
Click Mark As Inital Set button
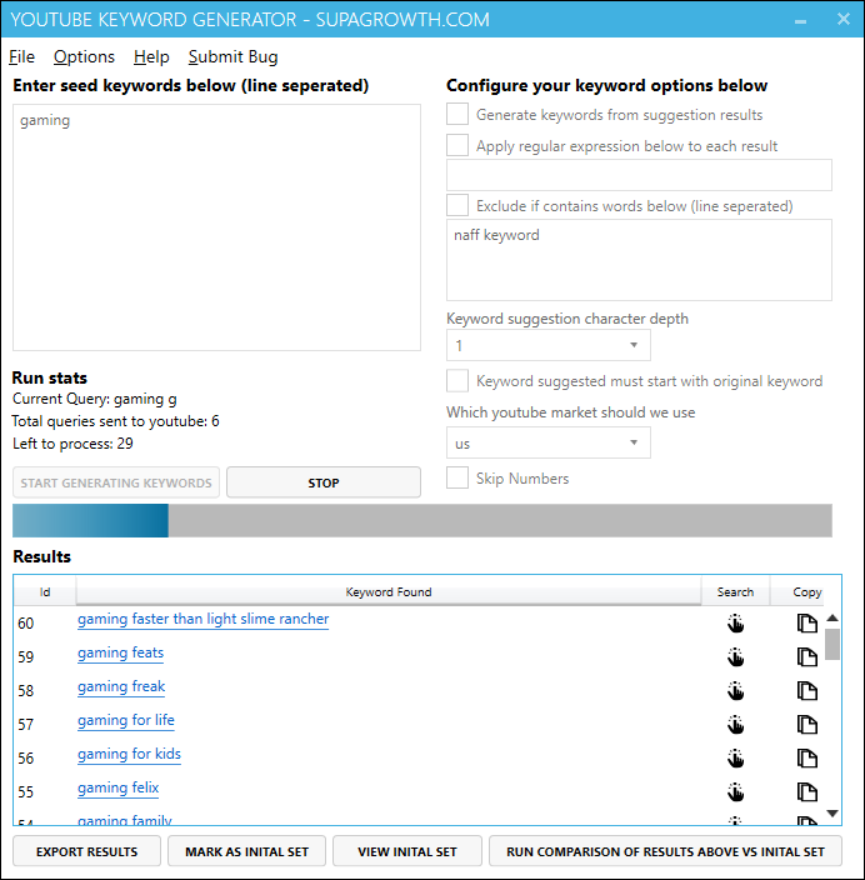point(247,851)
